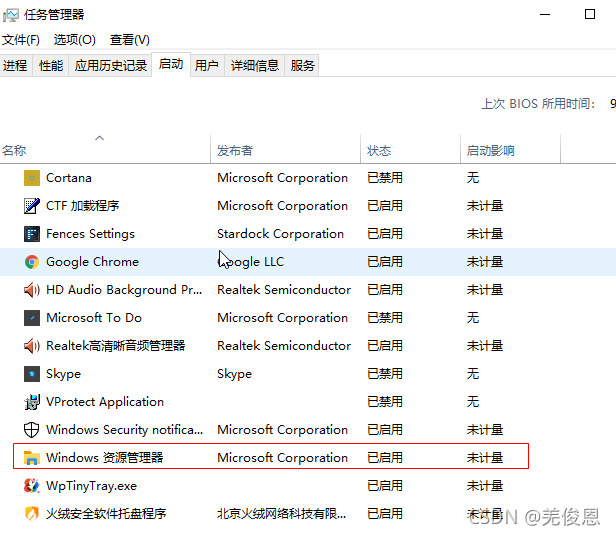Open the 选项(O) menu
This screenshot has height=535, width=616.
point(75,40)
